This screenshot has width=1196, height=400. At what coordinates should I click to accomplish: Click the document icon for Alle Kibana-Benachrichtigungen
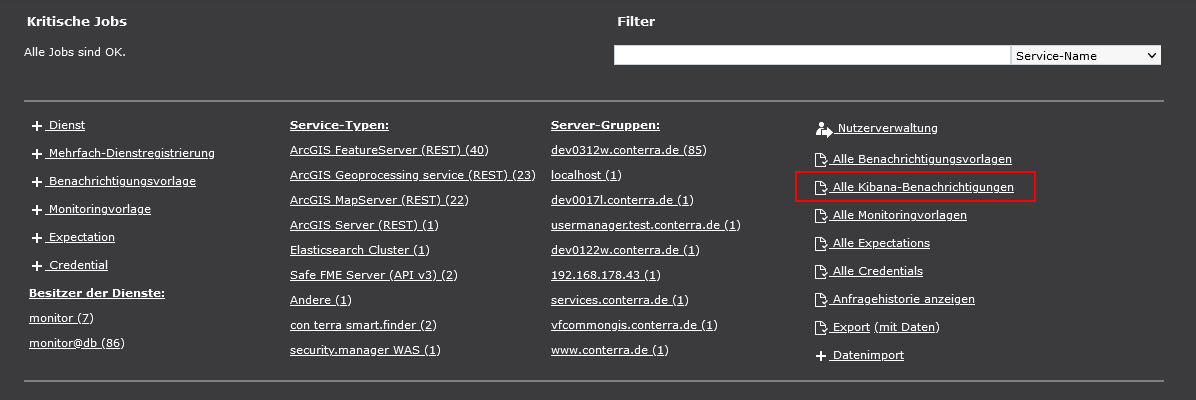click(821, 188)
